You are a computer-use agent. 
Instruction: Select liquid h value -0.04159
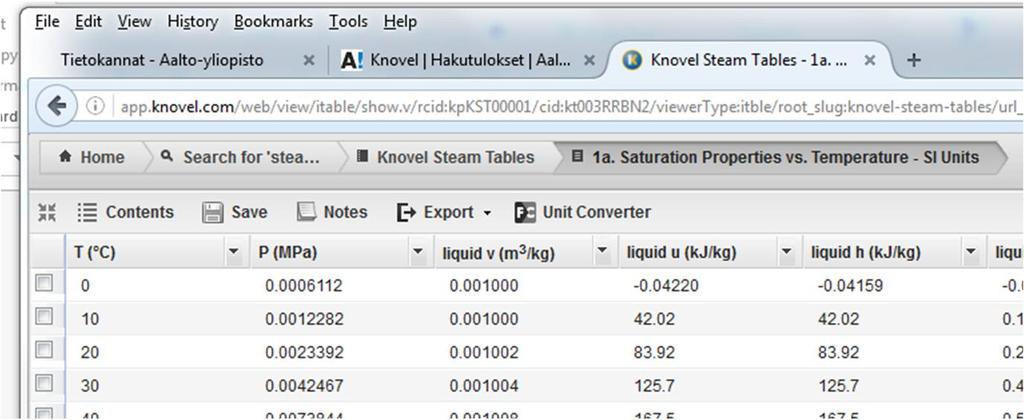[850, 285]
